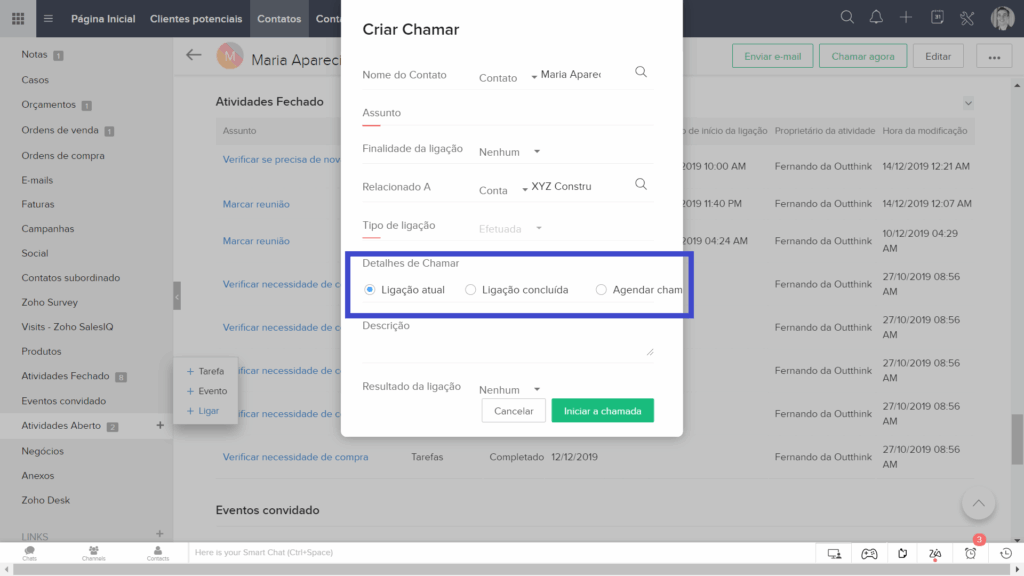This screenshot has height=576, width=1024.
Task: Open the Resultado da ligação dropdown
Action: tap(509, 389)
